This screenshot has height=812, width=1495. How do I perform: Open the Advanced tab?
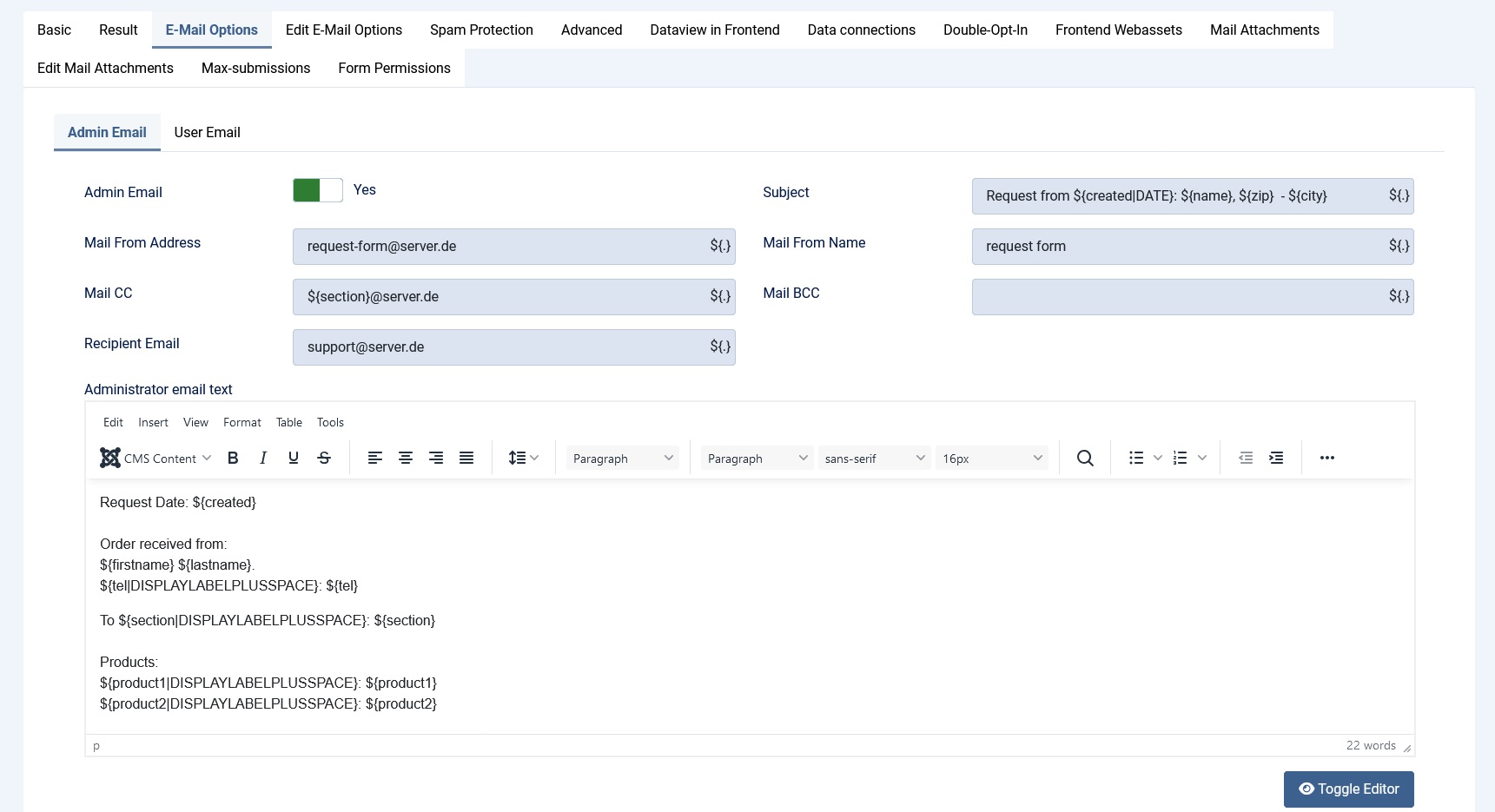tap(592, 30)
